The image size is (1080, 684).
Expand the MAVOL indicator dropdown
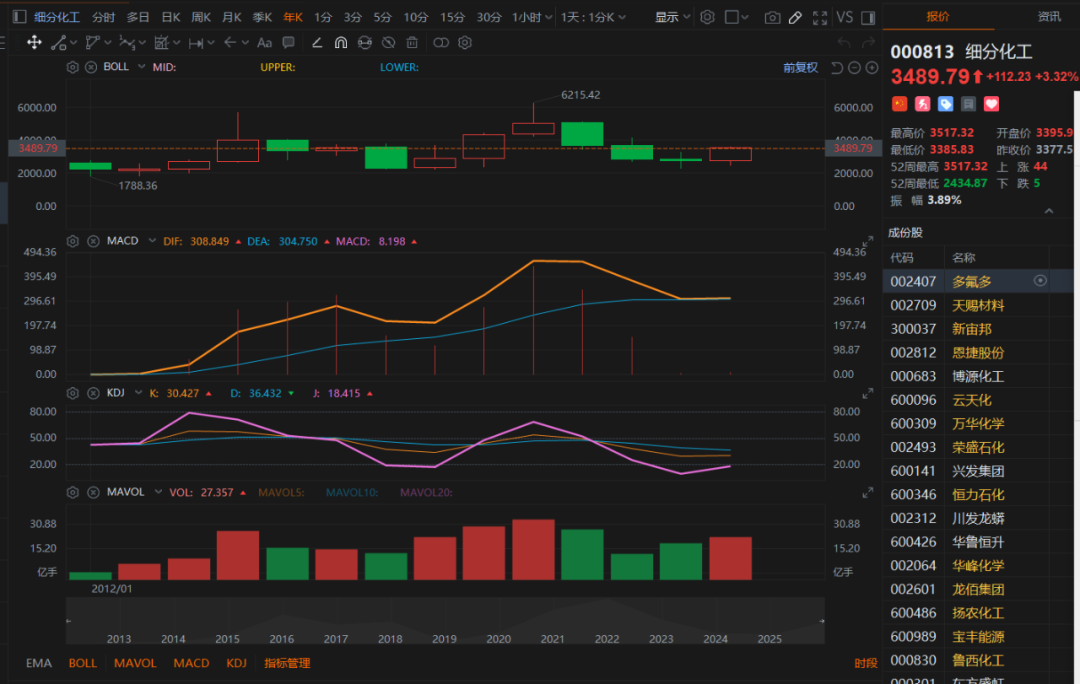[x=158, y=493]
